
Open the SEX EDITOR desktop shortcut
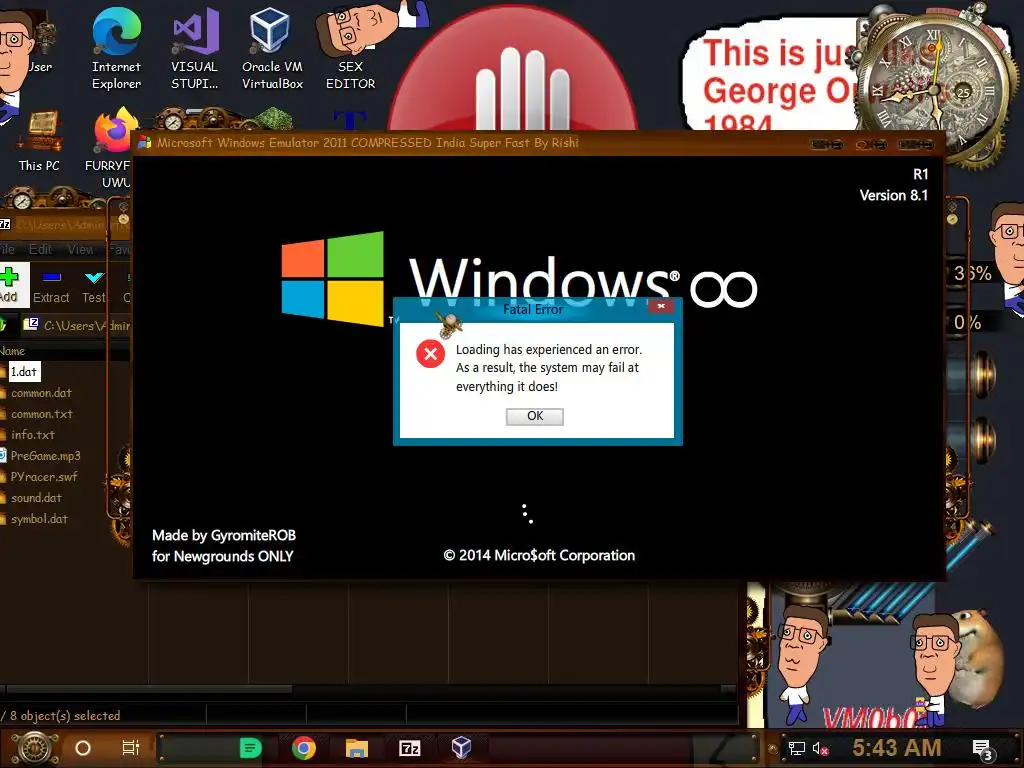[x=351, y=50]
